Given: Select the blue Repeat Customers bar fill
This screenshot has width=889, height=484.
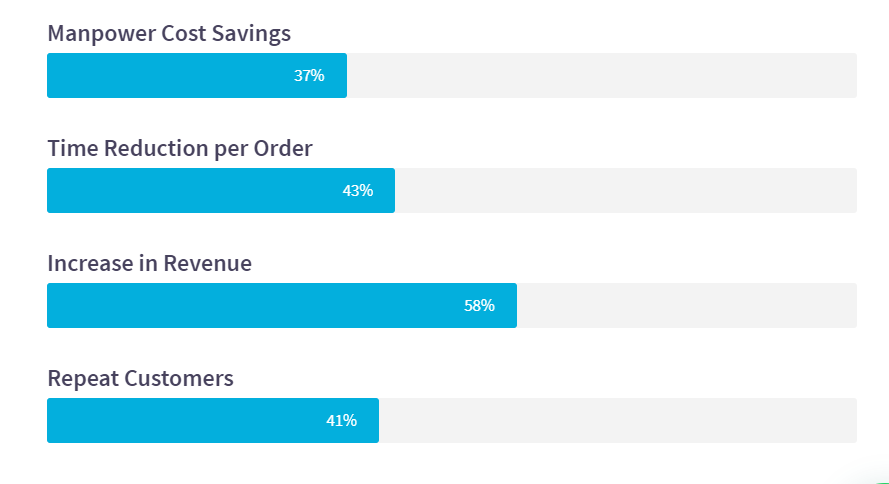Looking at the screenshot, I should [x=180, y=420].
